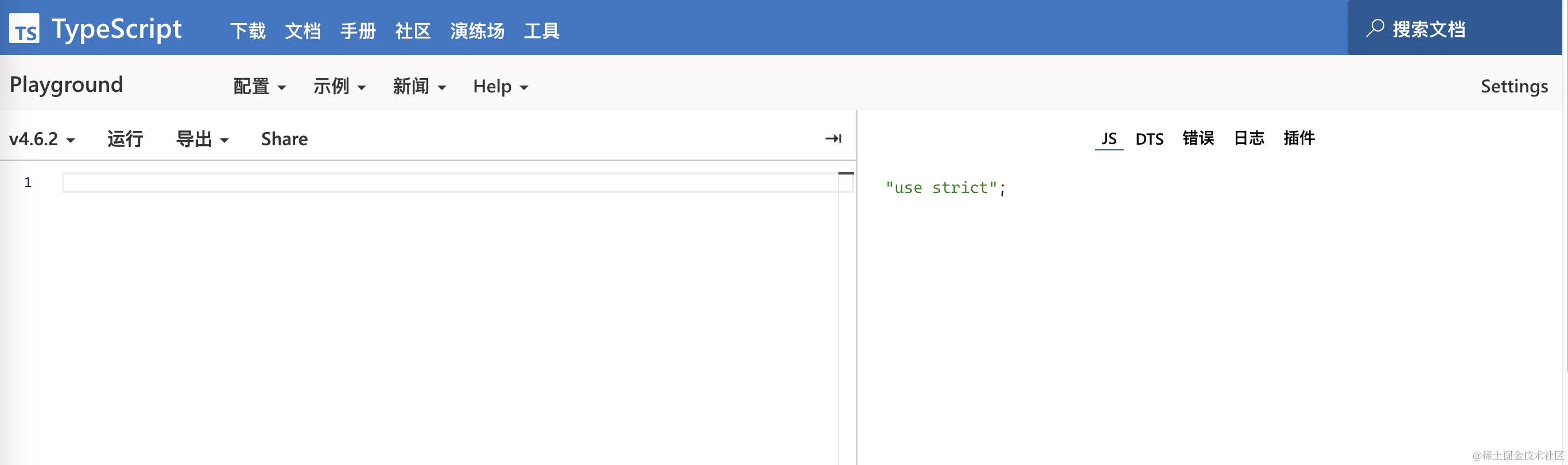Click the Share button
1568x465 pixels.
coord(284,139)
